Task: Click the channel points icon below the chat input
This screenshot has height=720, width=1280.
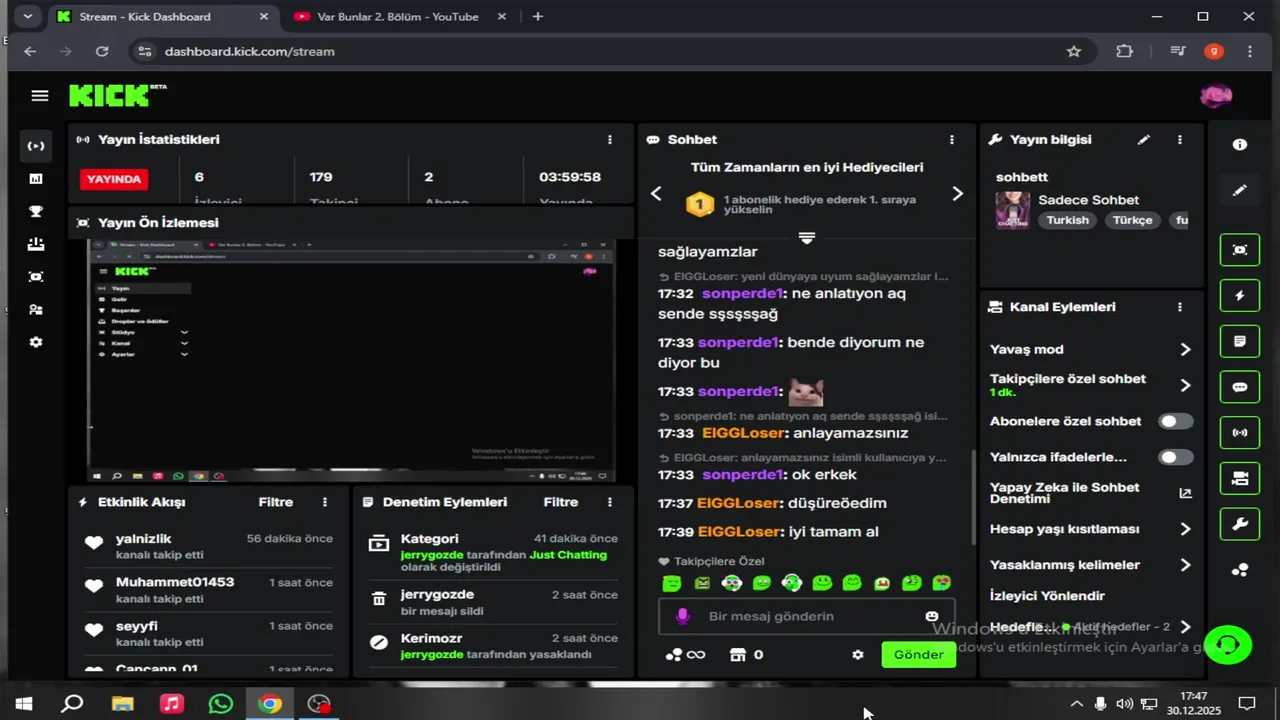Action: tap(674, 655)
